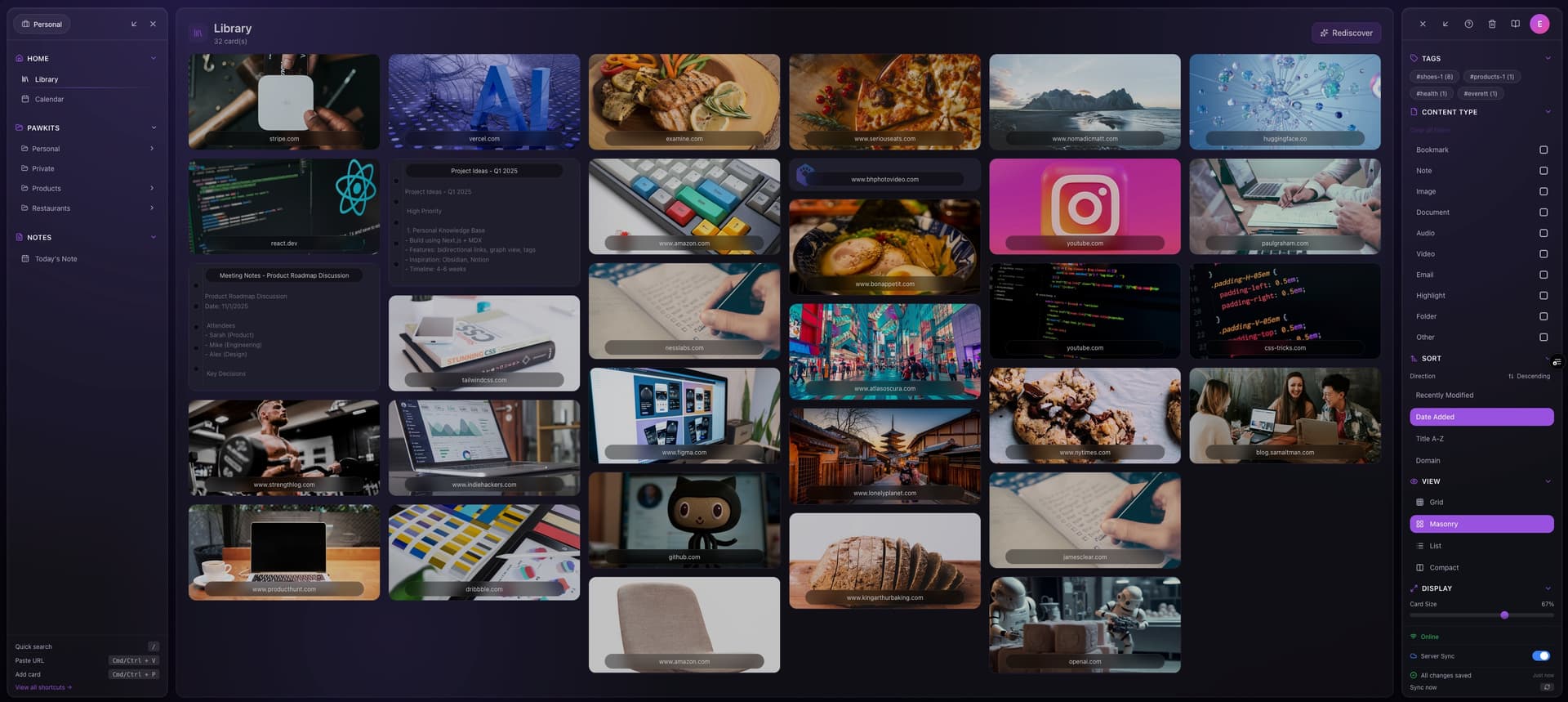
Task: Check the Bookmark content type checkbox
Action: 1543,150
